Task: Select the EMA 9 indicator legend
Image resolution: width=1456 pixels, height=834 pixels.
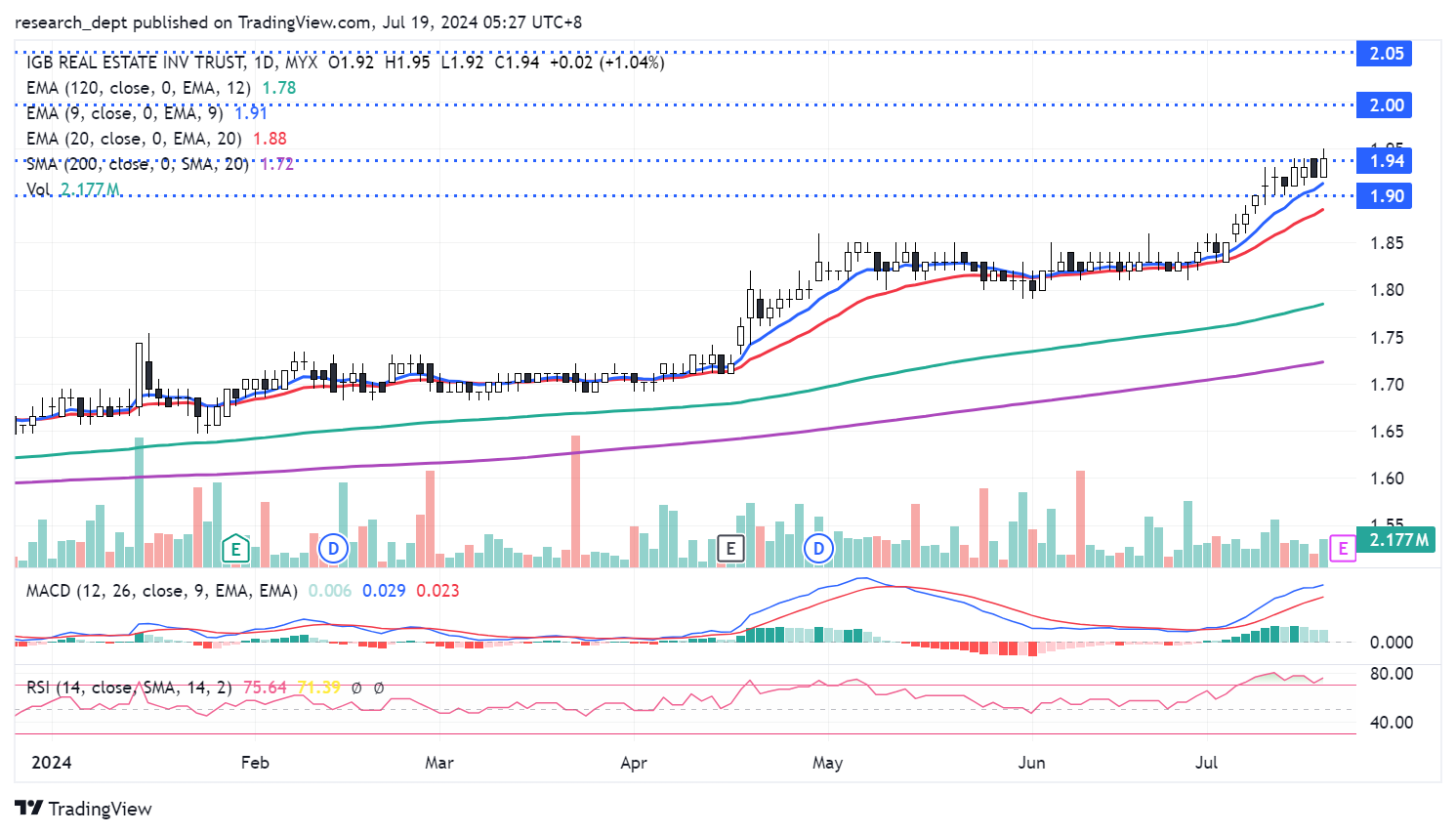Action: [124, 113]
